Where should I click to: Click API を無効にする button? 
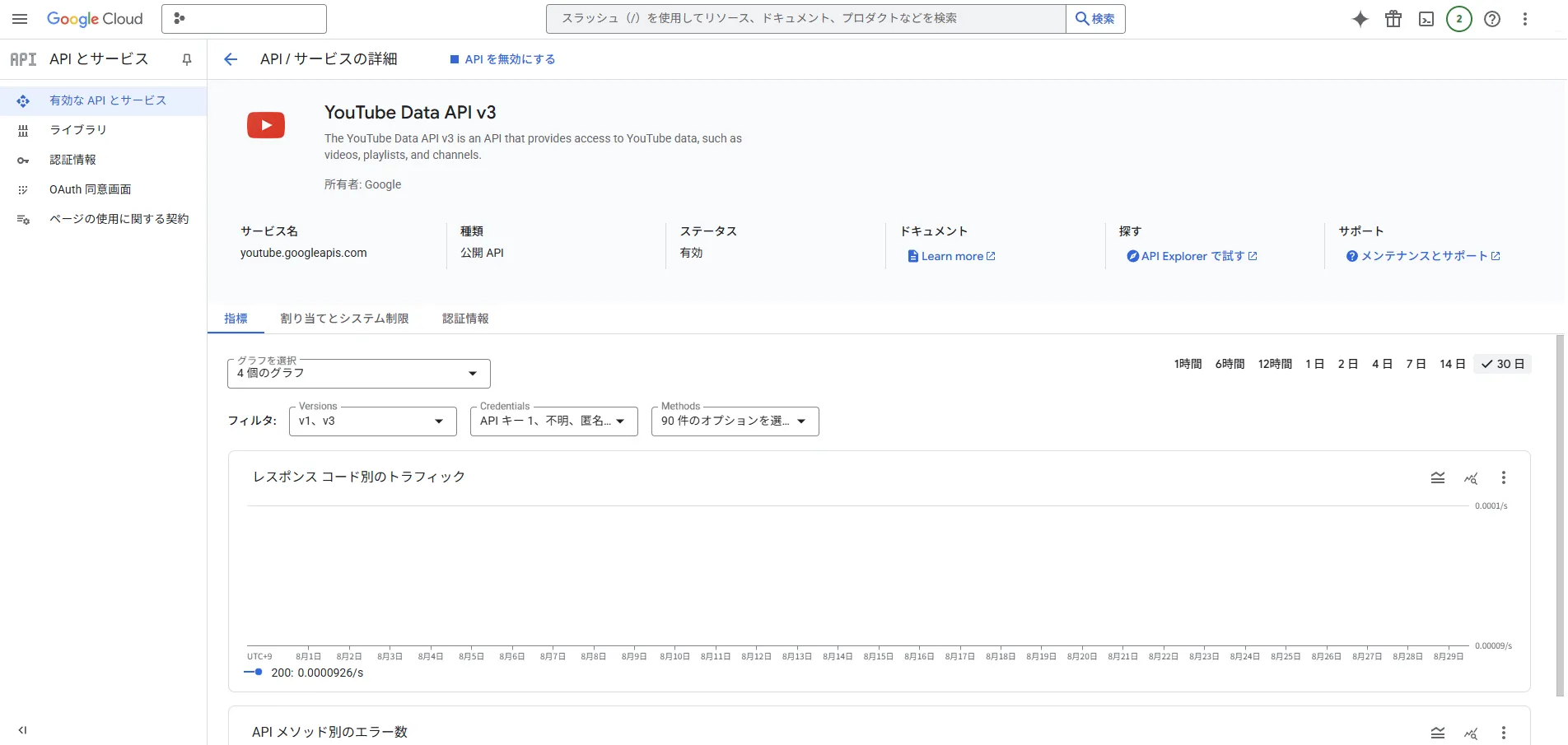point(502,59)
